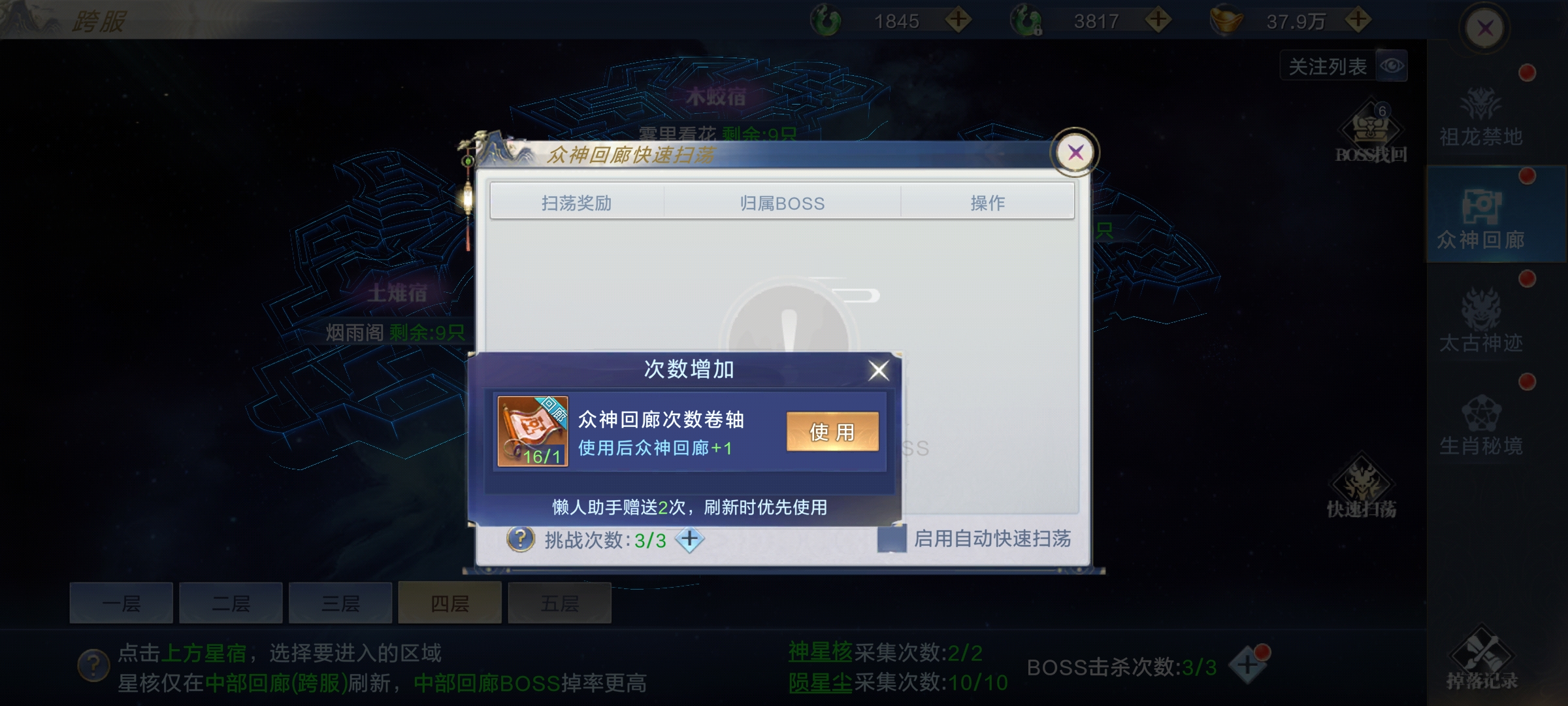Screen dimensions: 1568x706
Task: Add challenge attempts with plus icon
Action: tap(689, 540)
